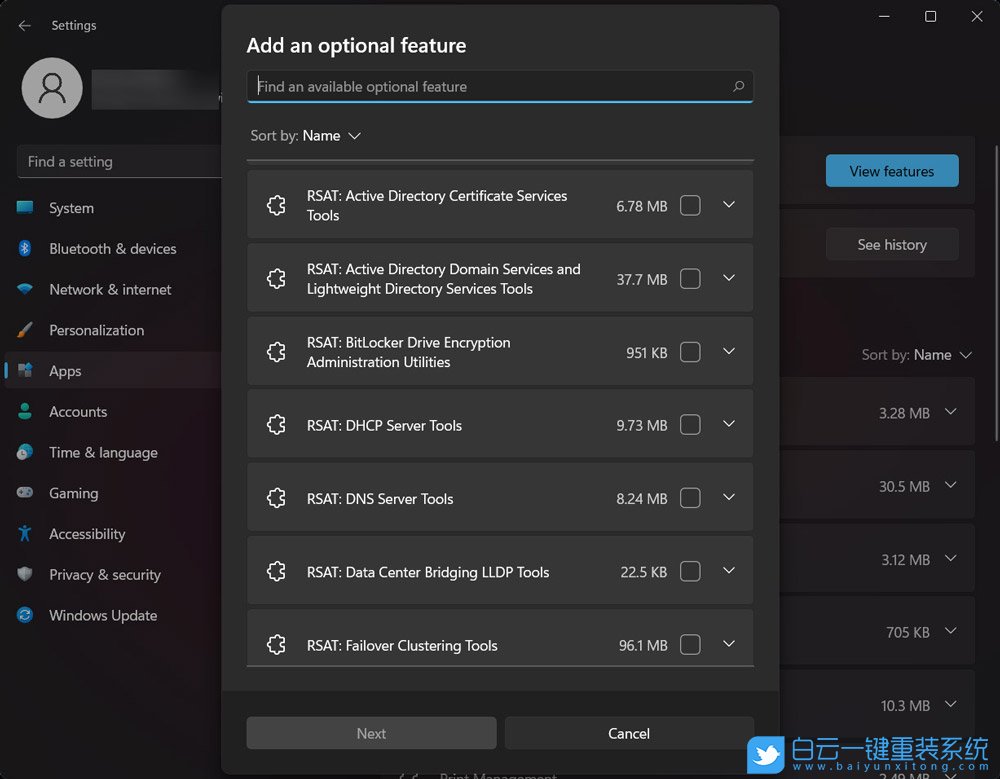Viewport: 1000px width, 779px height.
Task: Check RSAT: Active Directory Certificate Services Tools
Action: point(690,206)
